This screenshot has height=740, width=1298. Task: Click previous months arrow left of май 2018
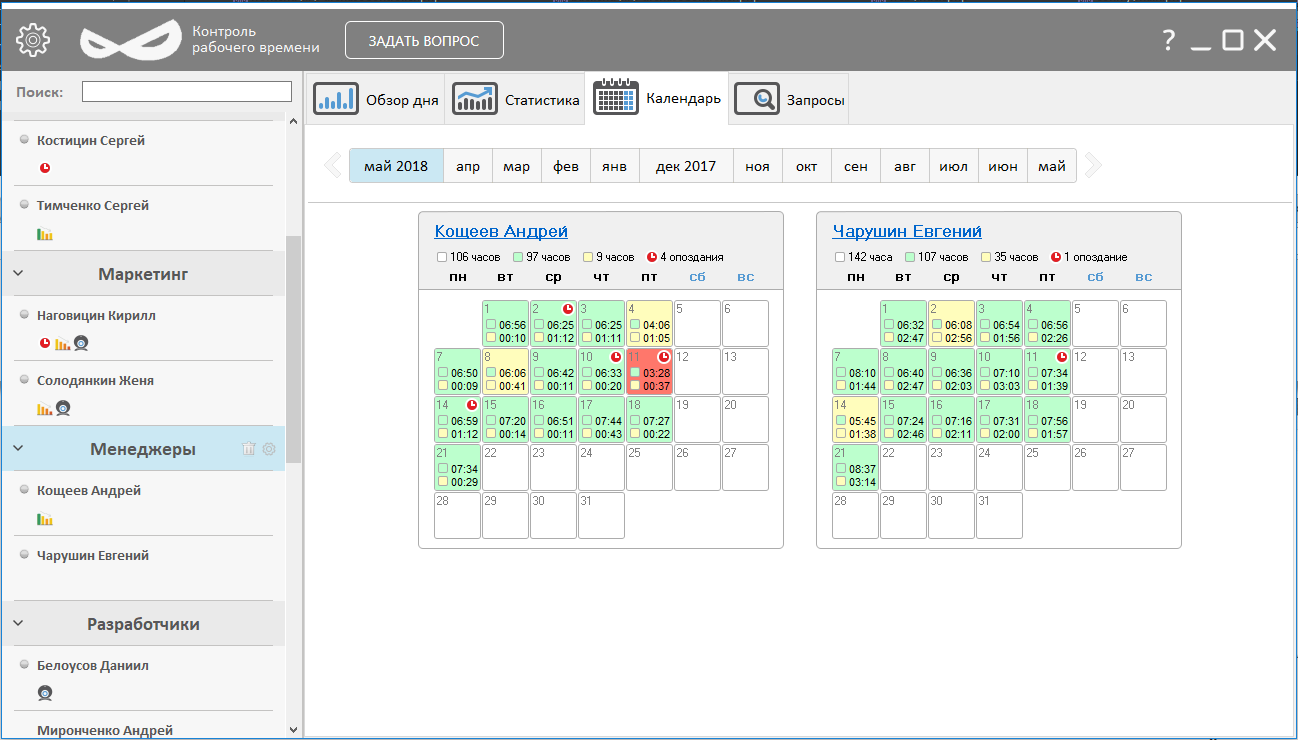333,165
